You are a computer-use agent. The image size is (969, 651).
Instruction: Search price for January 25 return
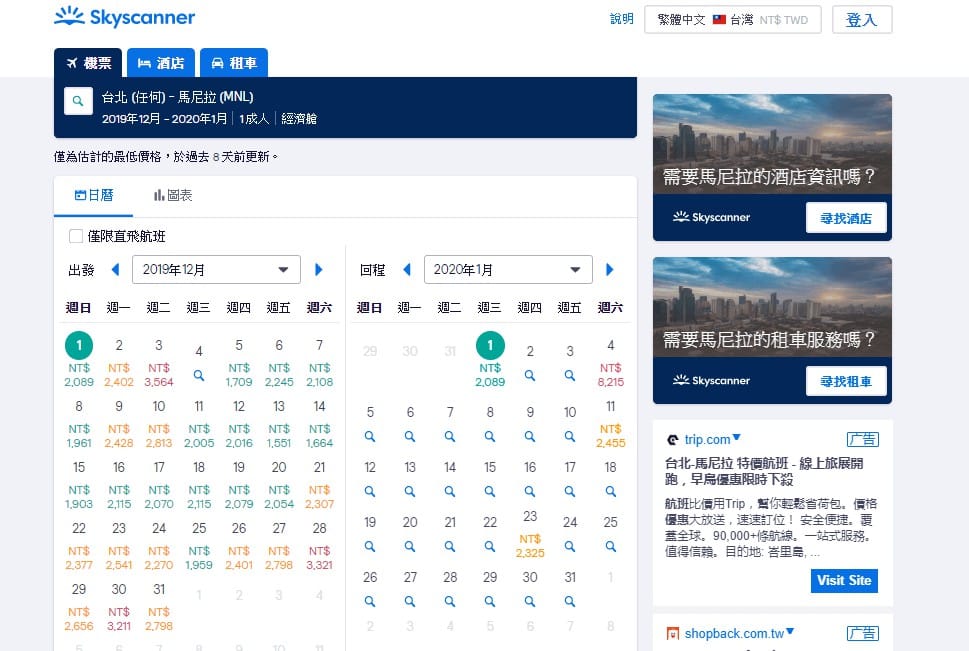[x=611, y=547]
